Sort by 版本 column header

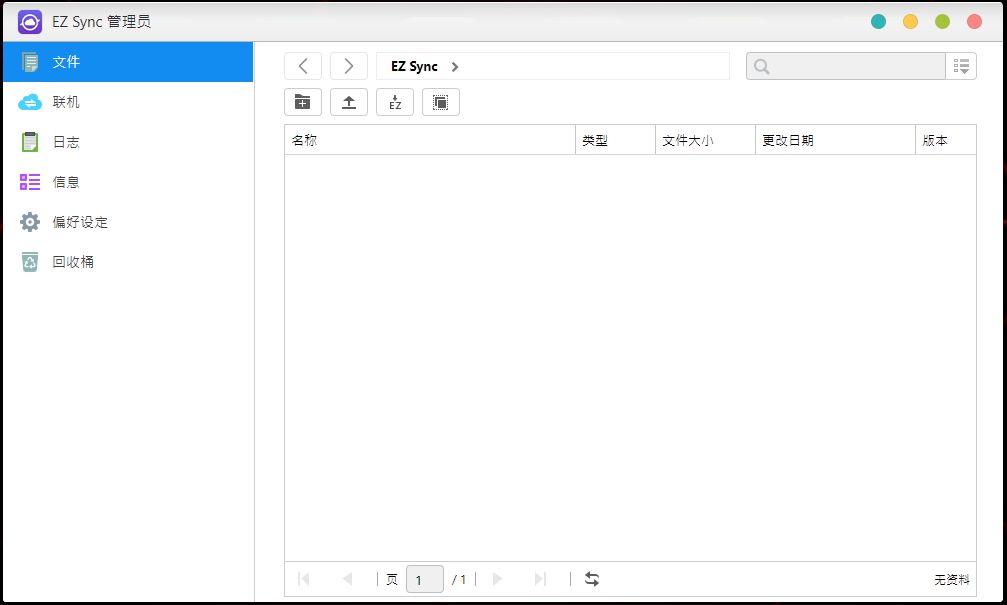coord(946,140)
